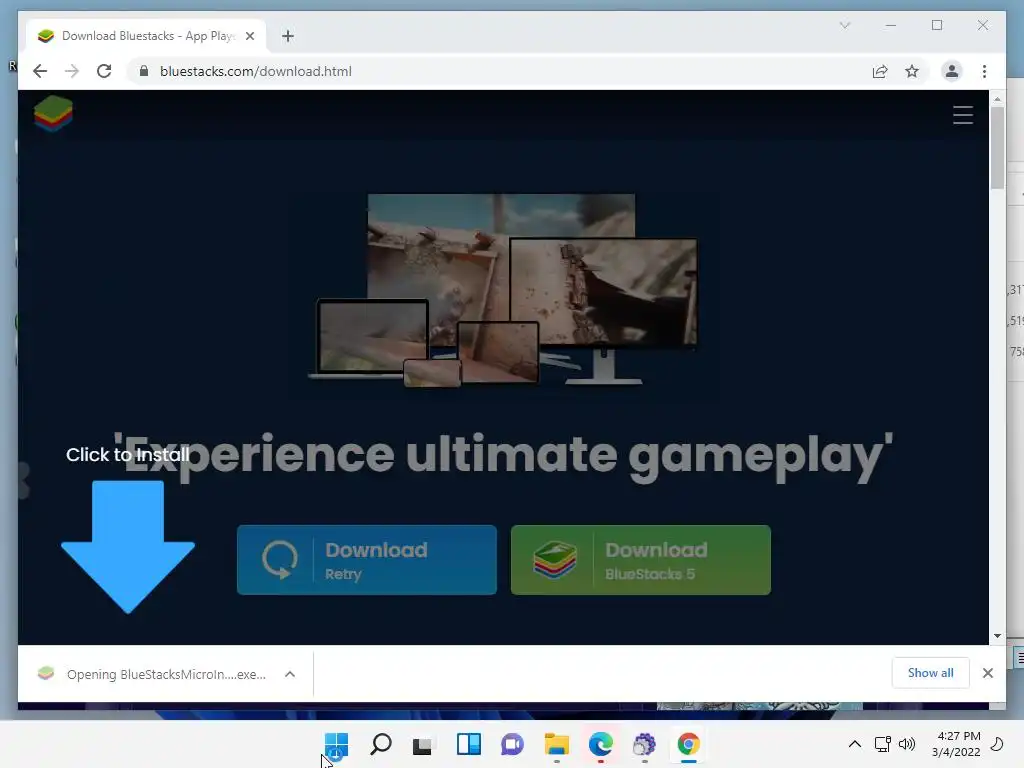
Task: Open the tab search chevron in title bar
Action: coord(844,25)
